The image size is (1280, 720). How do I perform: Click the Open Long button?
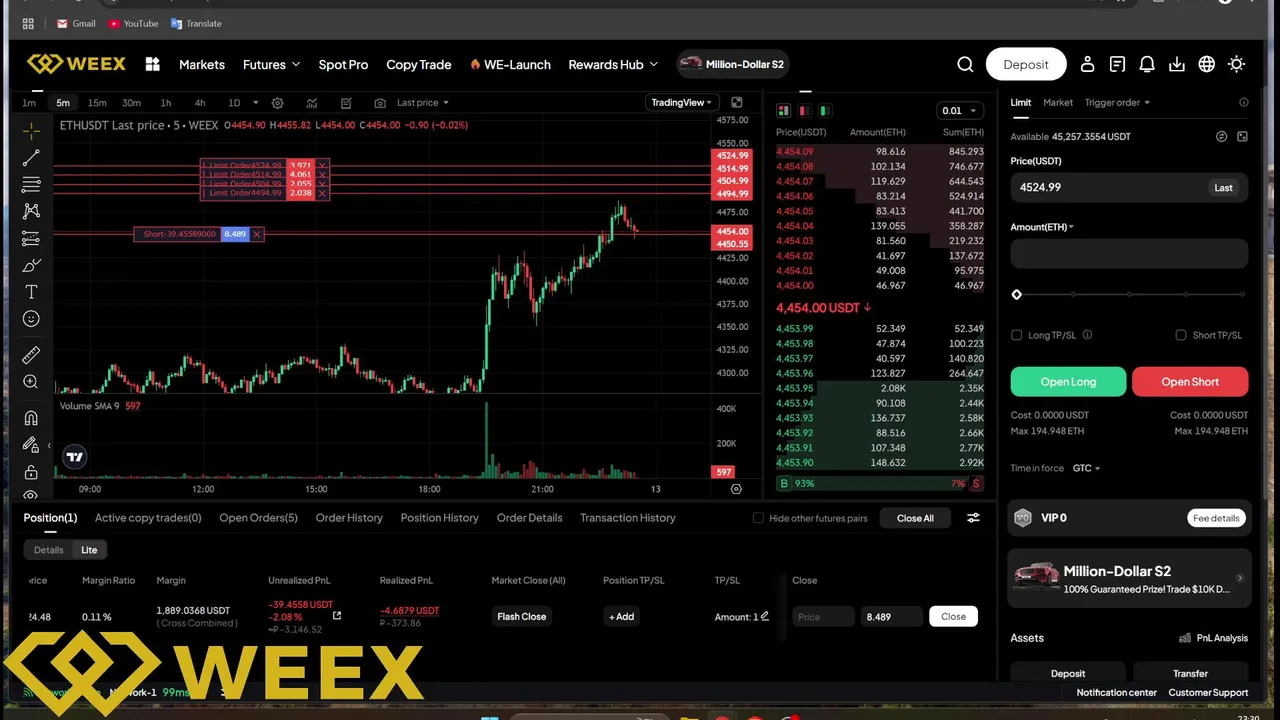coord(1068,382)
